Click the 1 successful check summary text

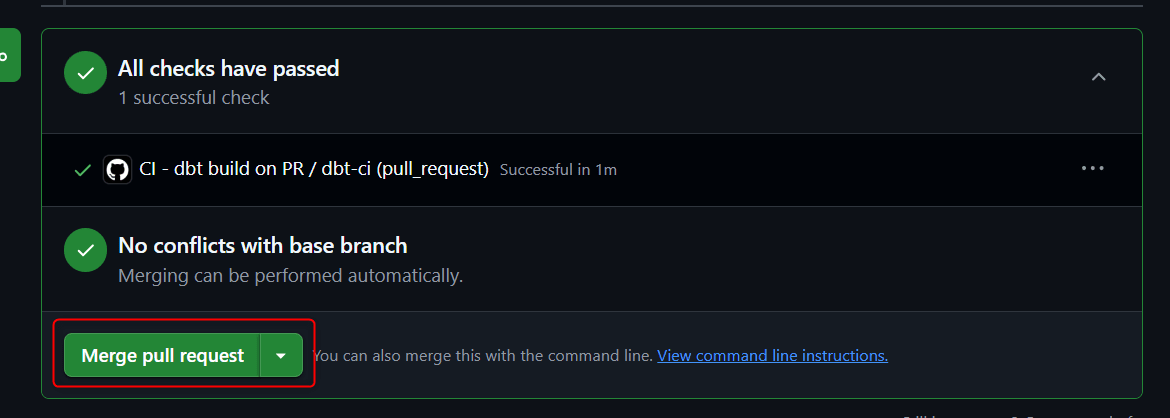point(194,98)
